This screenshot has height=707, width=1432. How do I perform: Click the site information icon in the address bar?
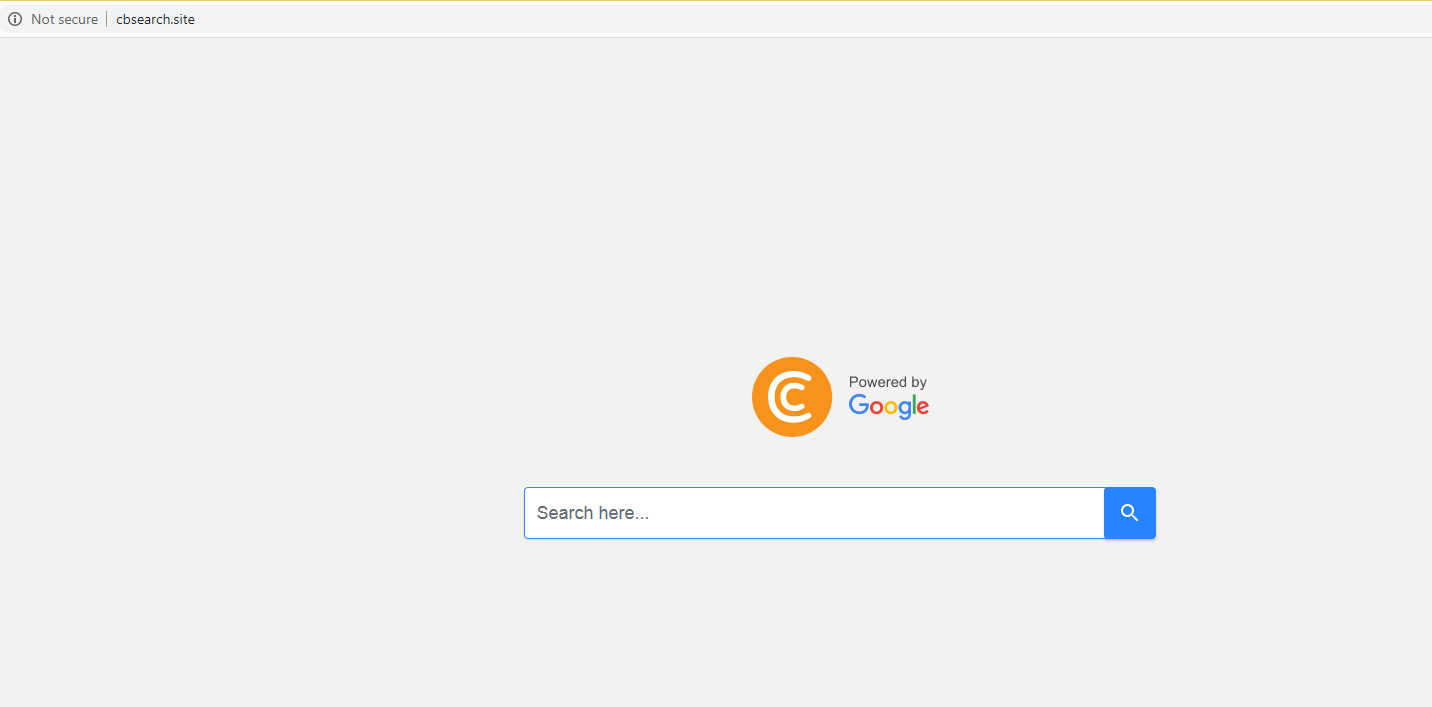[x=15, y=19]
